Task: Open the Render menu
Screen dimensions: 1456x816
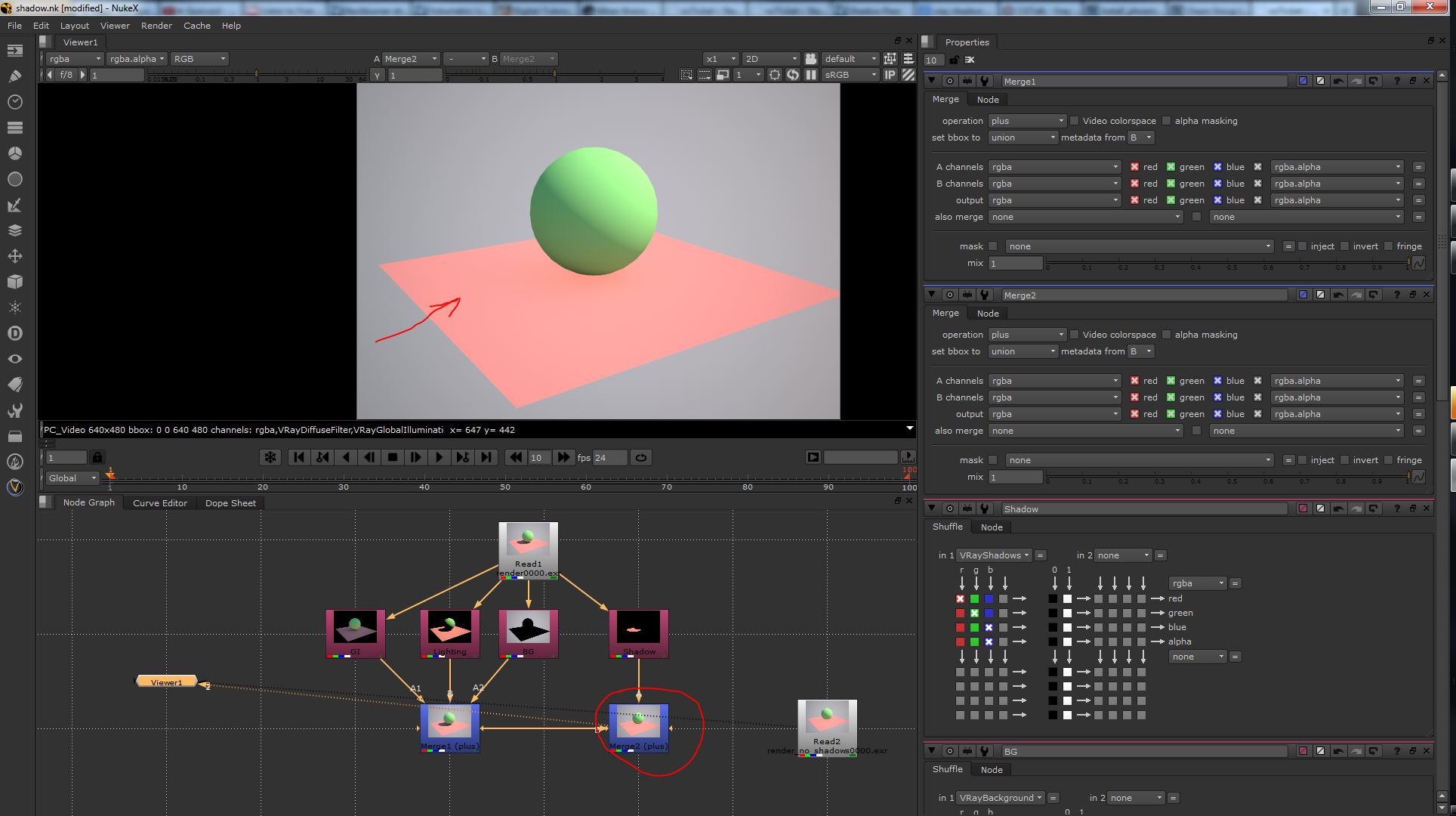Action: point(156,26)
